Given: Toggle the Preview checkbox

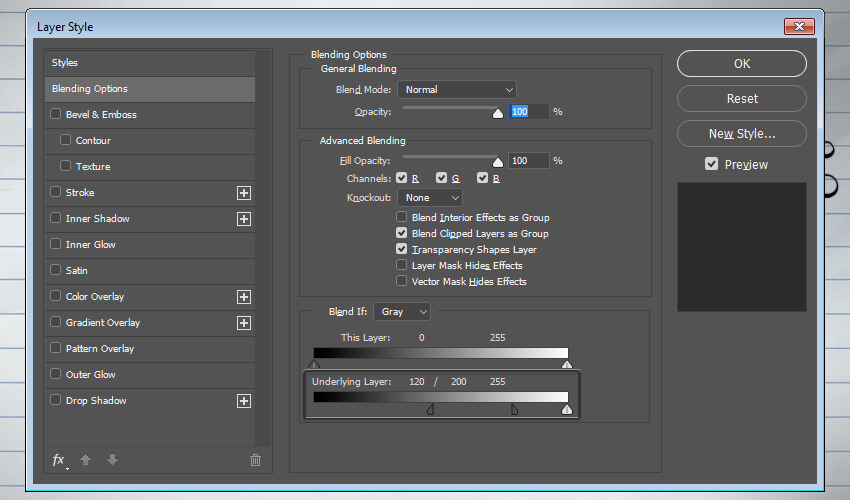Looking at the screenshot, I should pyautogui.click(x=711, y=164).
